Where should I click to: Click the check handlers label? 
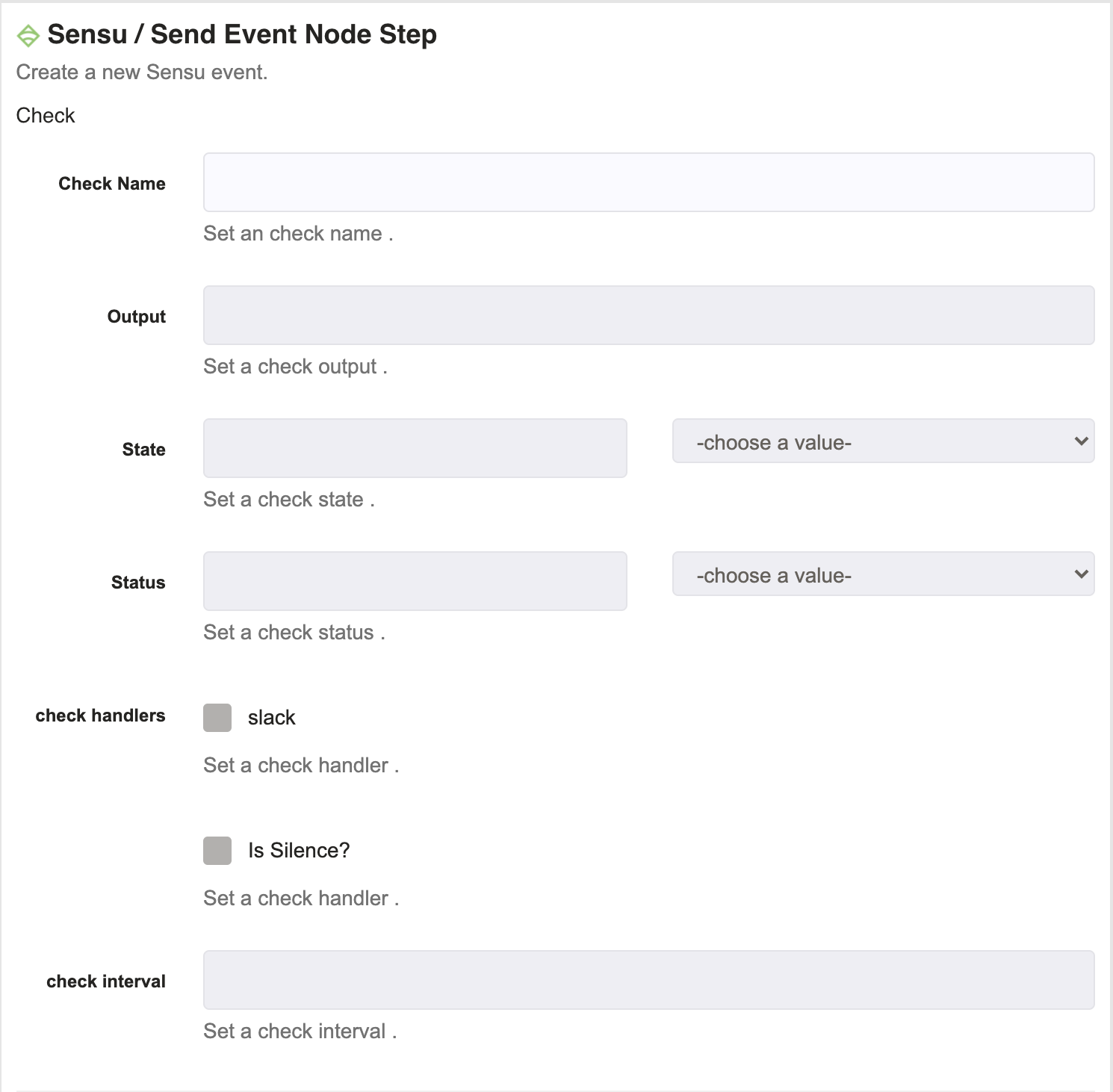tap(100, 716)
